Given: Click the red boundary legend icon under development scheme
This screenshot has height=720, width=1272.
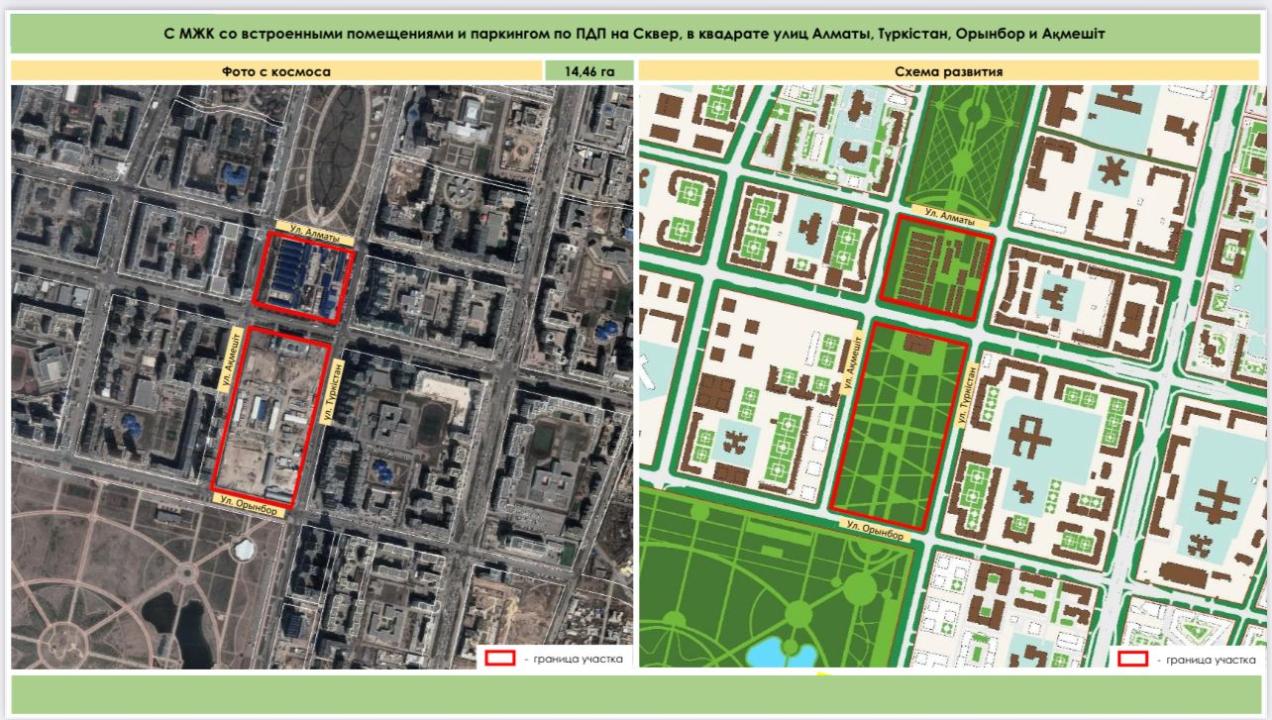Looking at the screenshot, I should pyautogui.click(x=1132, y=659).
